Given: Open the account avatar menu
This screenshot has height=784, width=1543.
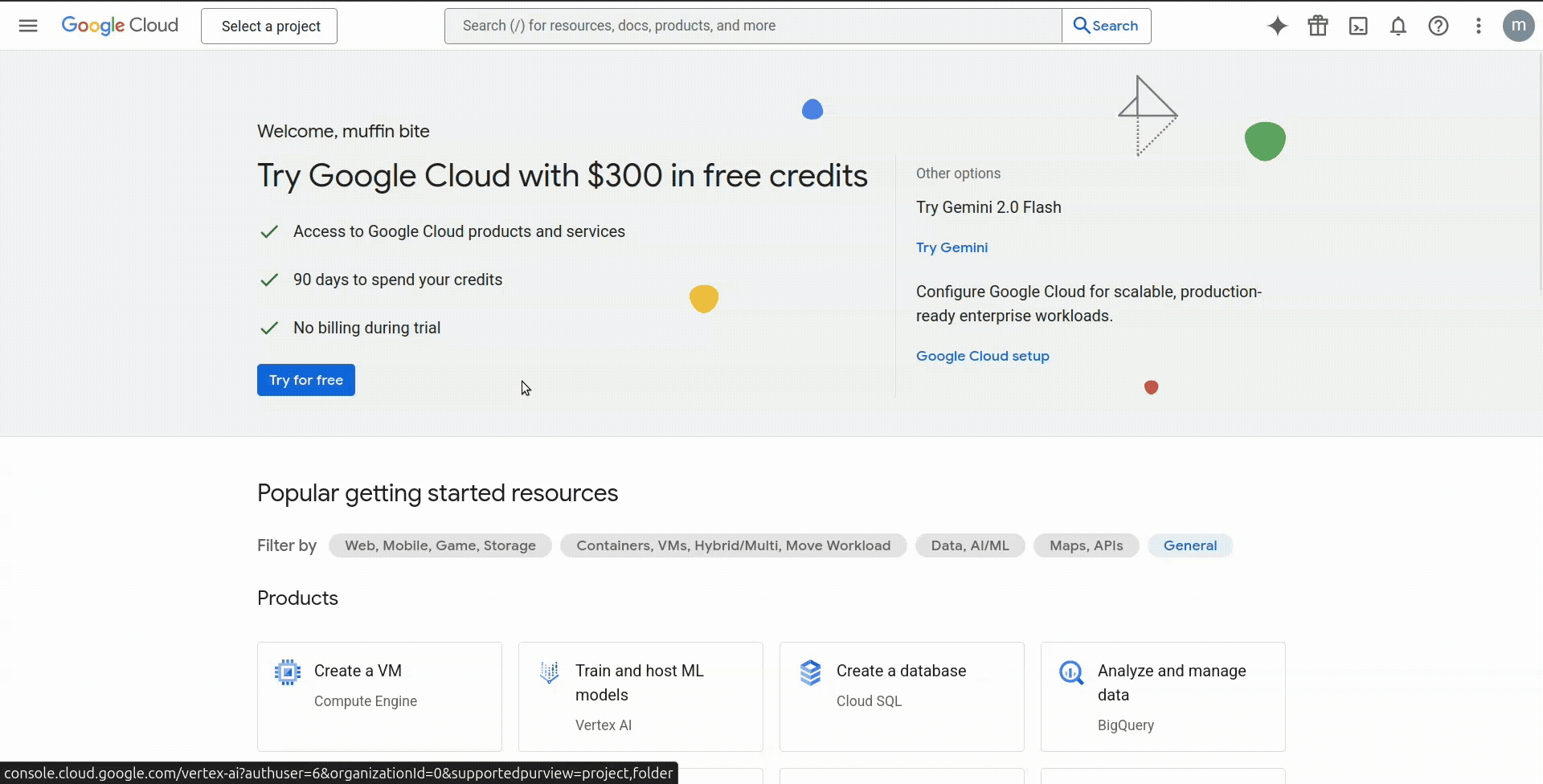Looking at the screenshot, I should coord(1518,26).
